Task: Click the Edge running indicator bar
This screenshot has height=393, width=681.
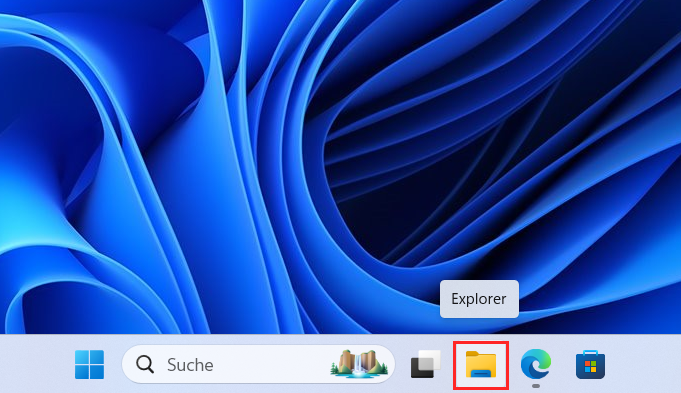Action: click(x=536, y=386)
